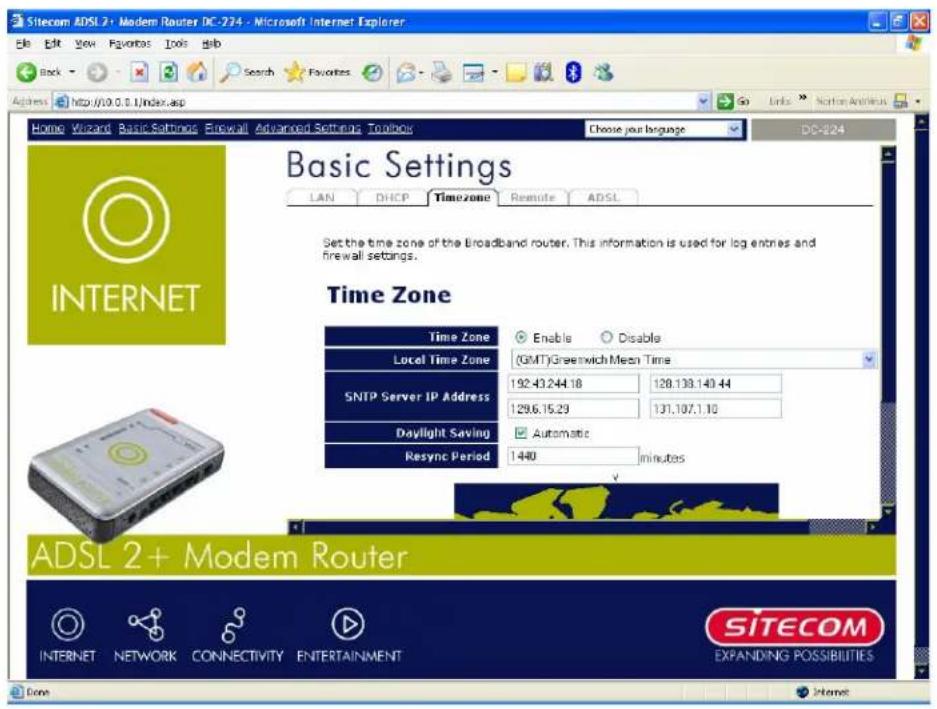Select the Timezone tab
This screenshot has height=709, width=937.
[462, 197]
